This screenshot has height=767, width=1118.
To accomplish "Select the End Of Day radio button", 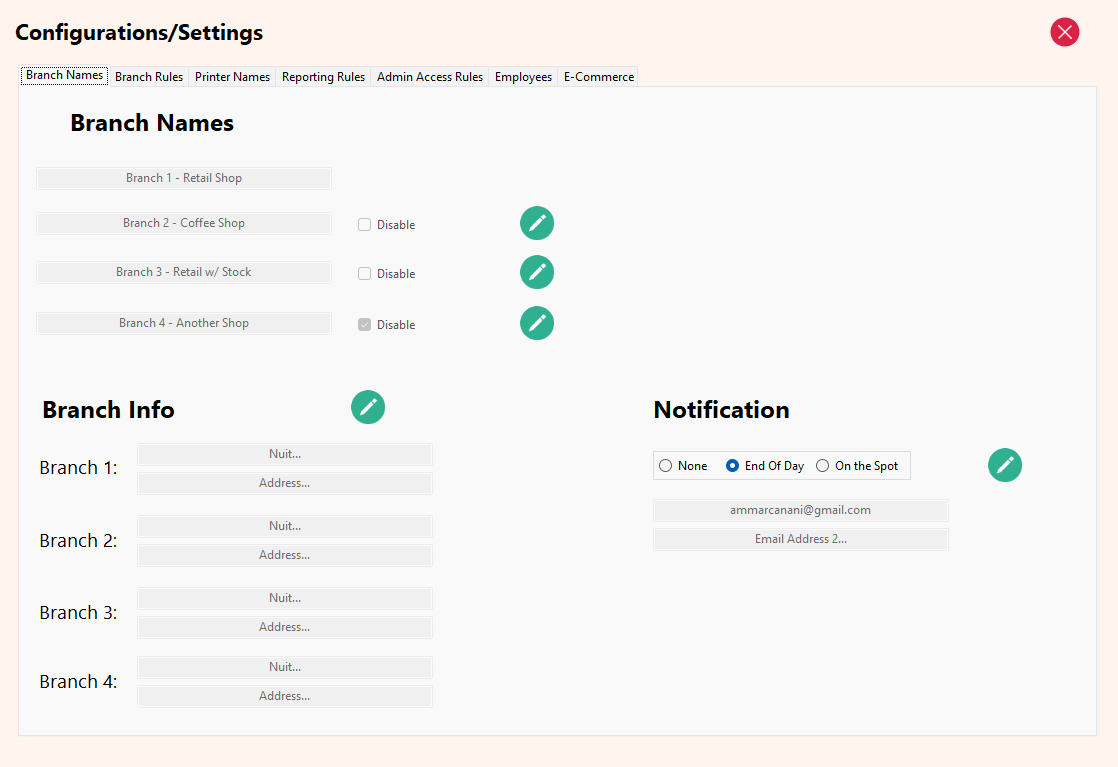I will 732,465.
